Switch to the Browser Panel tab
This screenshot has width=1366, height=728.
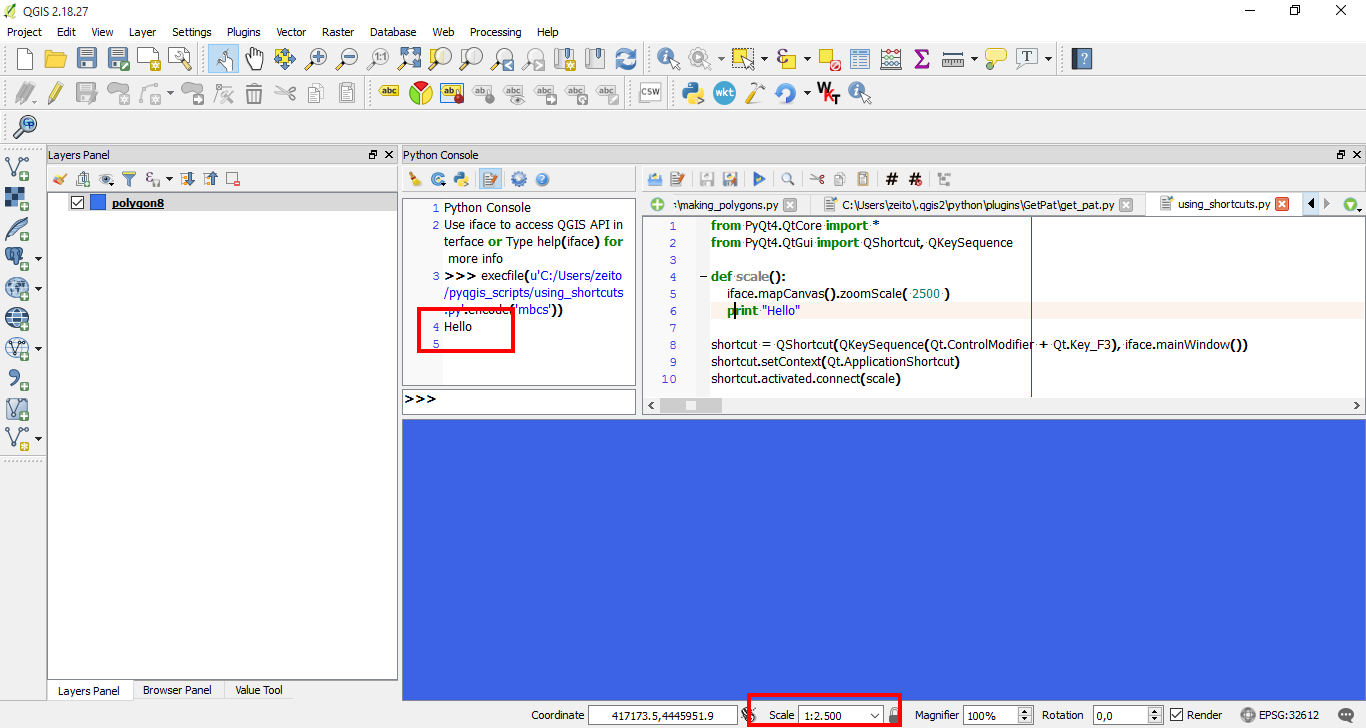tap(177, 690)
